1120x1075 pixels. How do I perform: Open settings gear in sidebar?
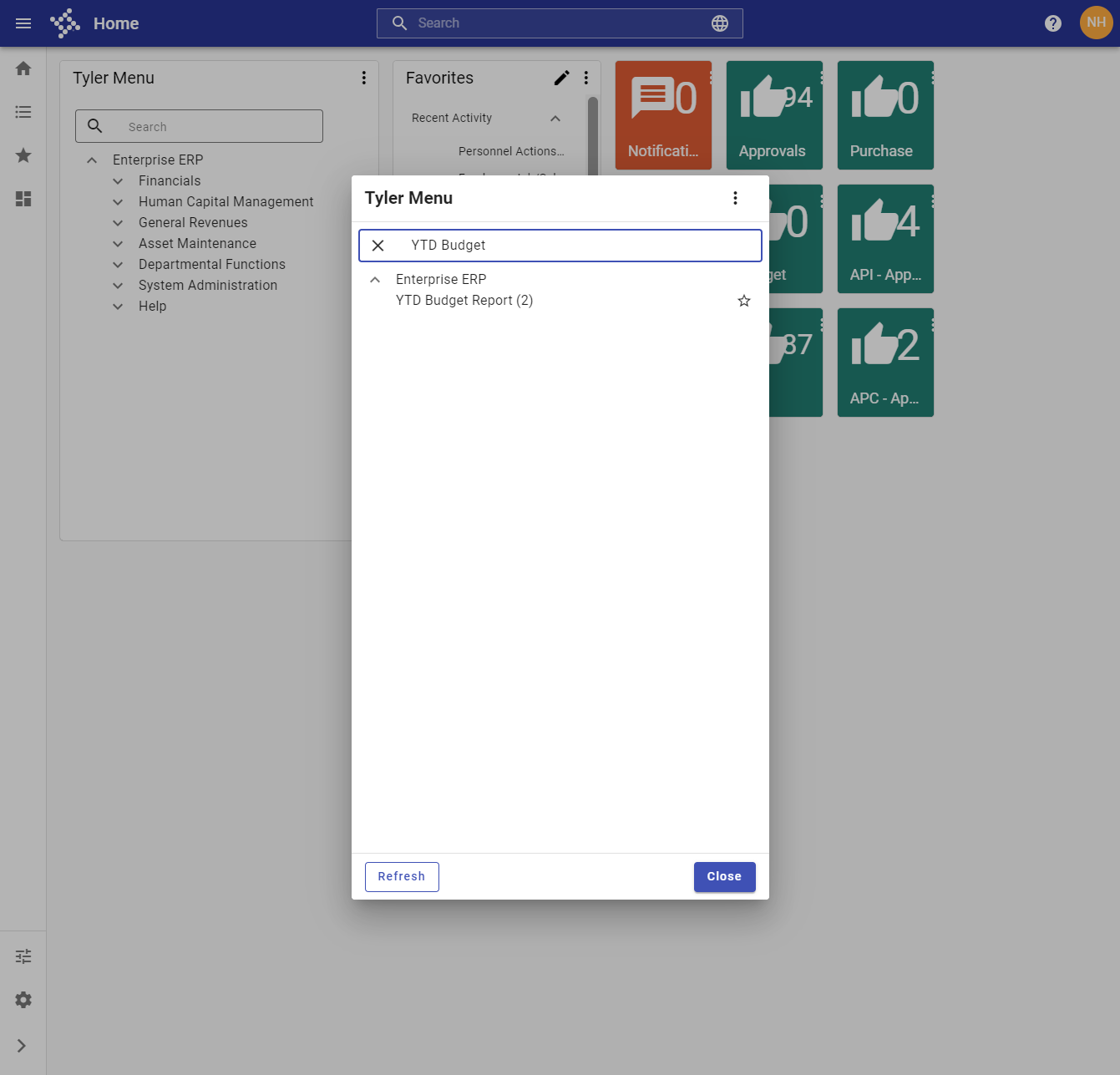pyautogui.click(x=23, y=1000)
